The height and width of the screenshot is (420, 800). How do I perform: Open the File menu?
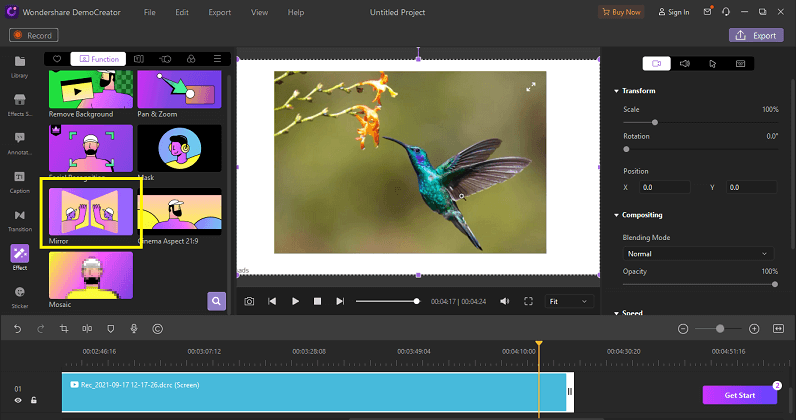coord(149,12)
